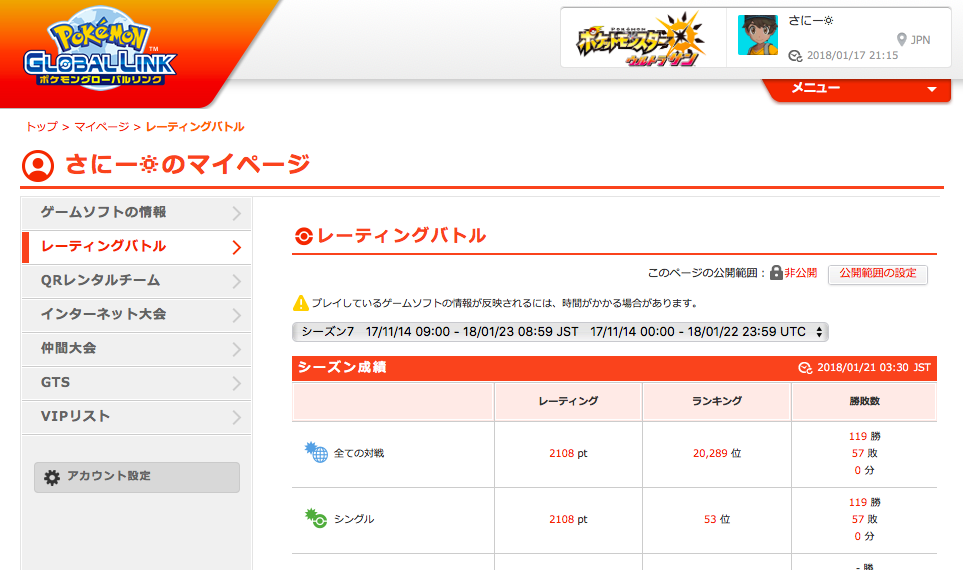Open VIPリスト sidebar item
Screen dimensions: 963x570
136,417
